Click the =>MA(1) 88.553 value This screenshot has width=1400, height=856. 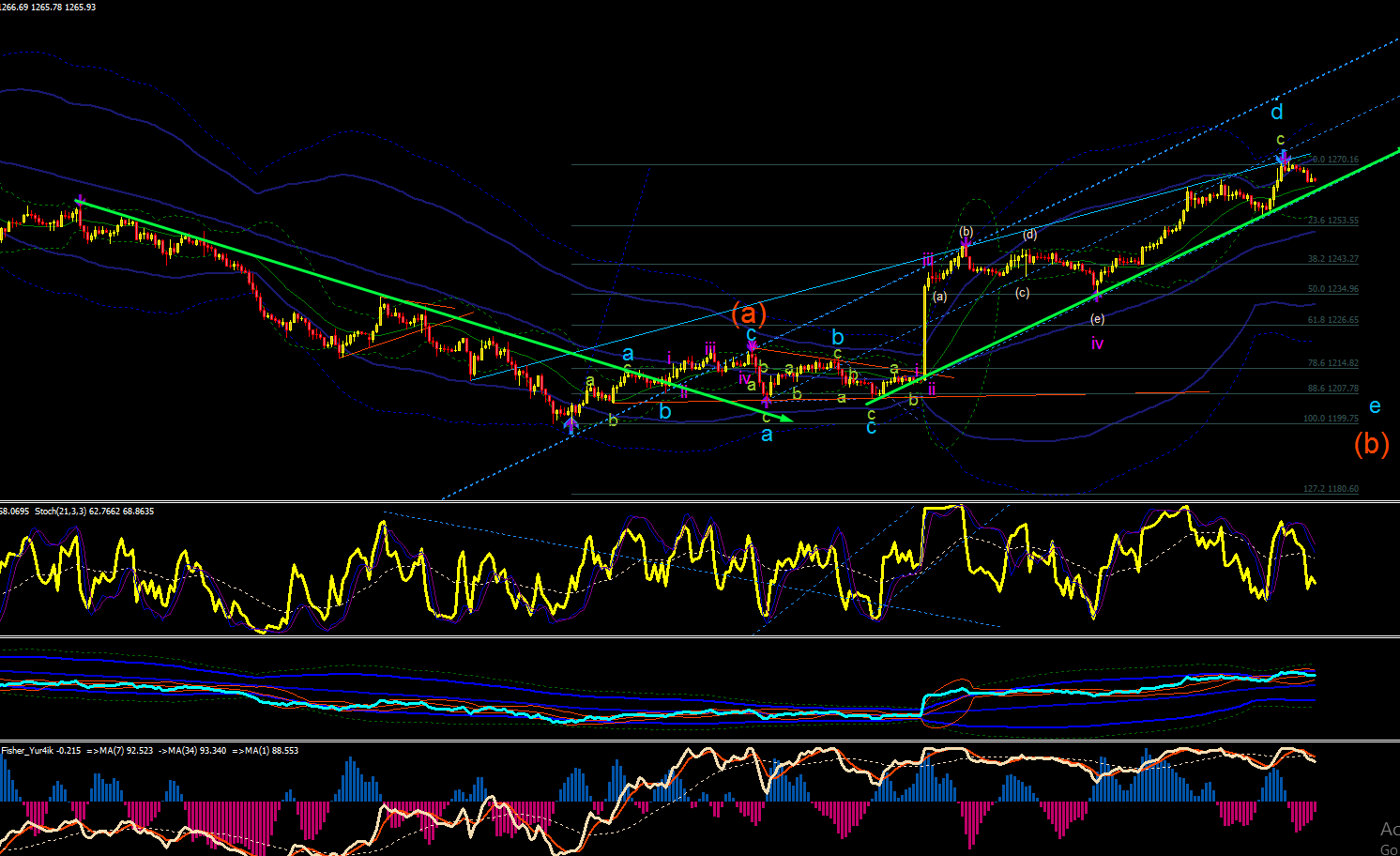pos(266,751)
